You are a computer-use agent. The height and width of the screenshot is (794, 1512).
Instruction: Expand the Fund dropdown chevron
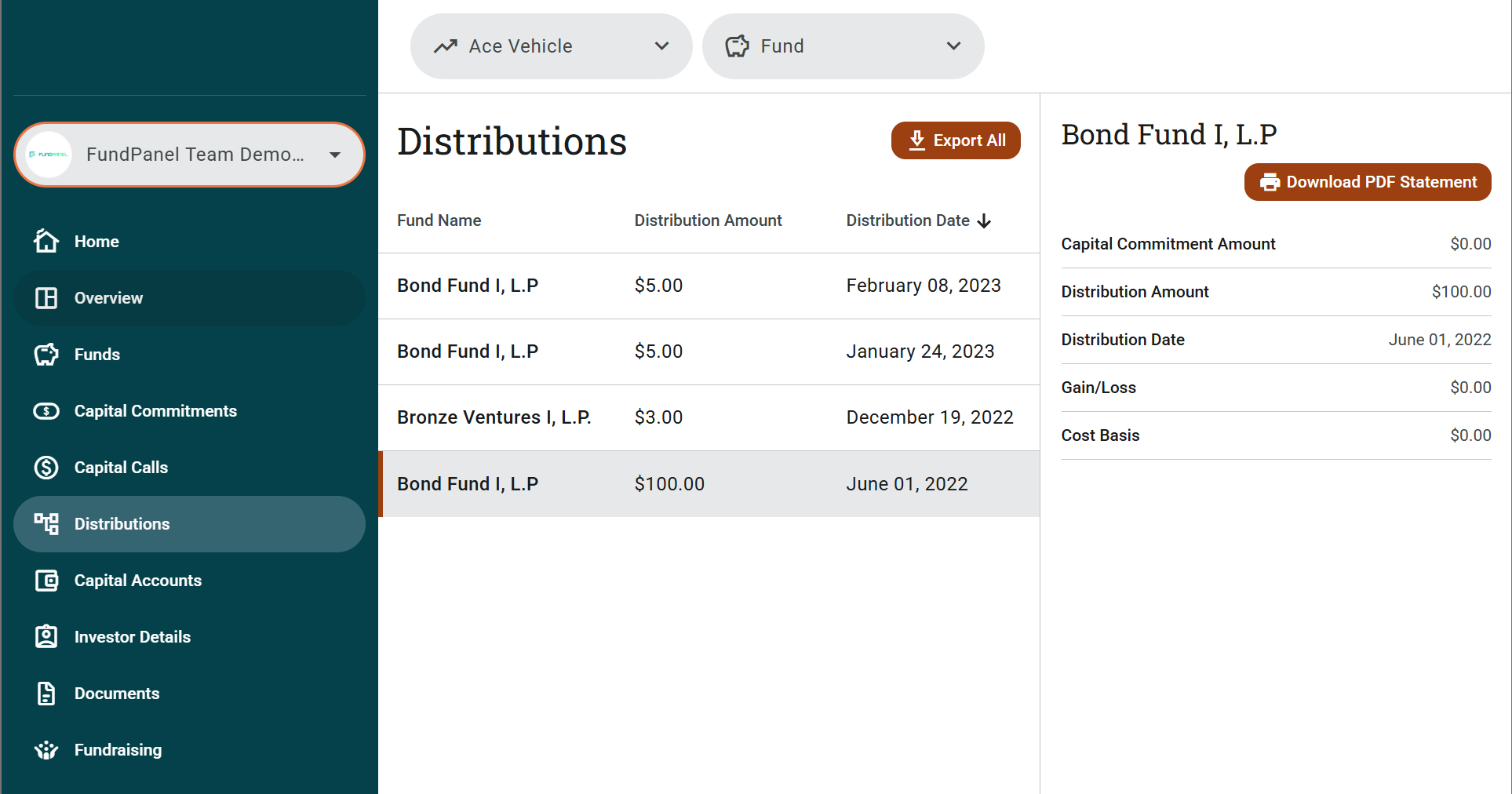click(x=953, y=46)
